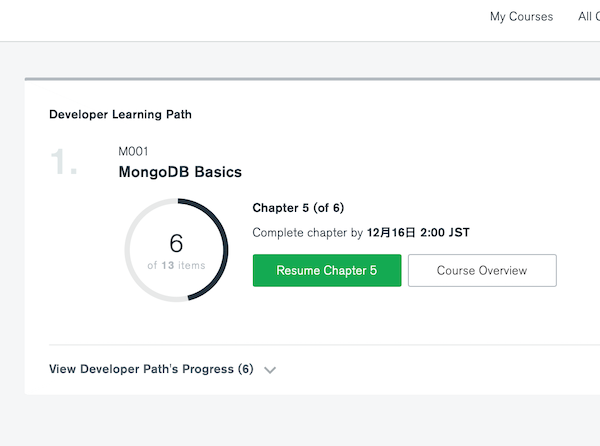This screenshot has width=600, height=446.
Task: Click the green Resume Chapter 5 button
Action: click(x=327, y=270)
